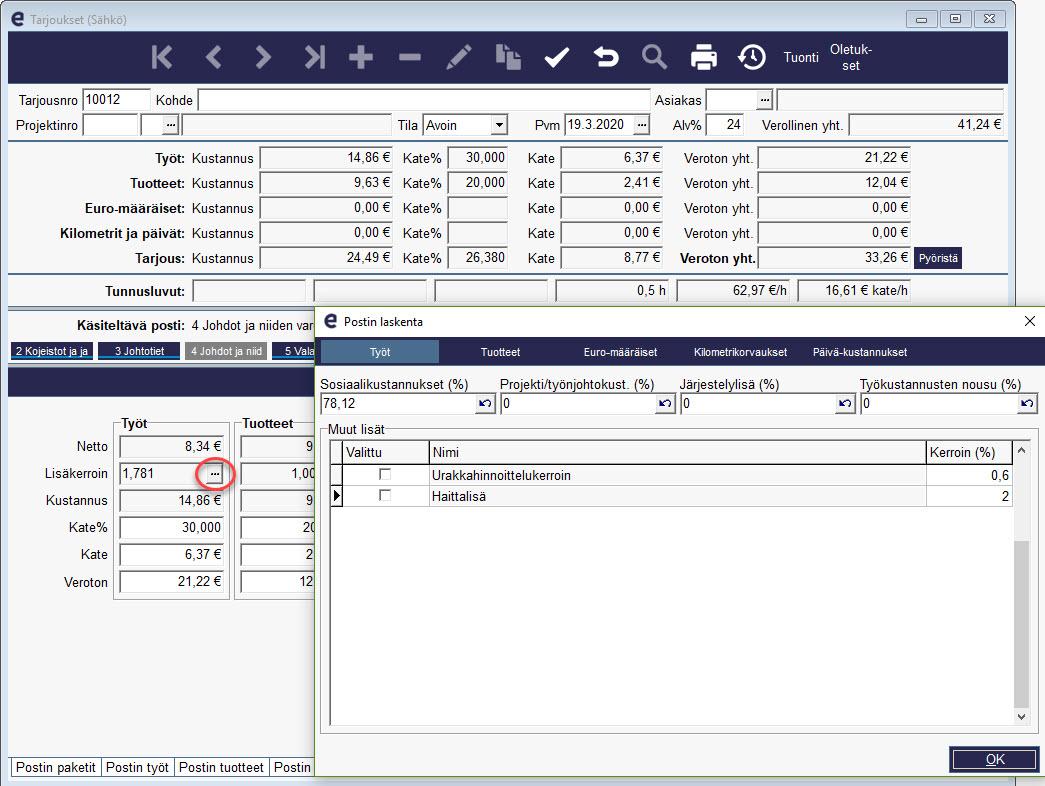Click scroll up arrow in Muut lisät
The height and width of the screenshot is (786, 1045).
(x=1021, y=451)
